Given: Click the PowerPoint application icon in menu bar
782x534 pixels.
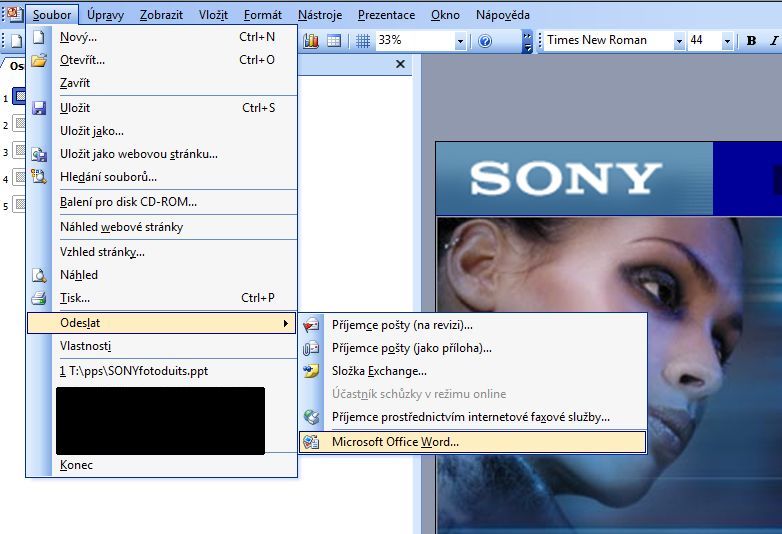Looking at the screenshot, I should point(13,13).
